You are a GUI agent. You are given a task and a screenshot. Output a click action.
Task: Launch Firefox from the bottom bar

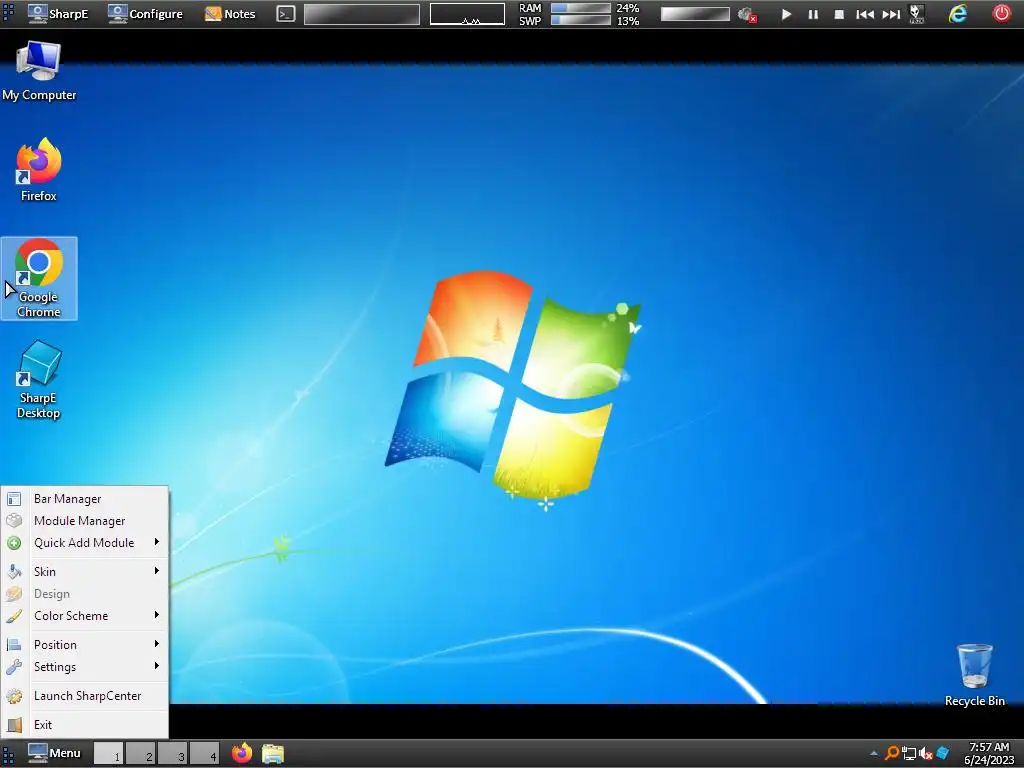click(242, 753)
